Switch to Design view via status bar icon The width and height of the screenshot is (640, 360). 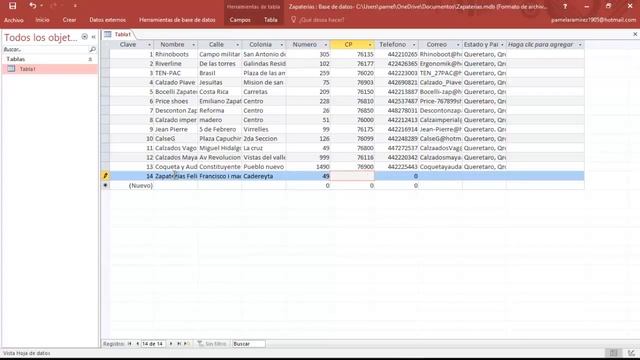631,353
